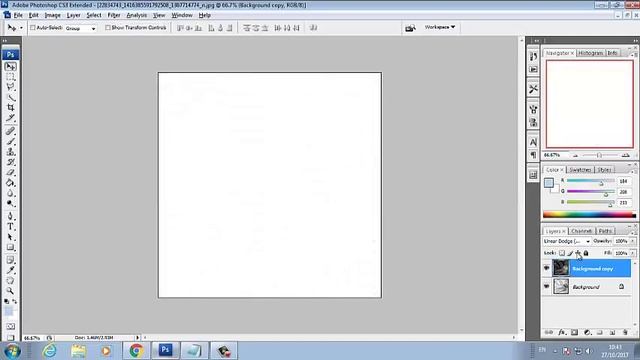Select the Eraser tool
This screenshot has width=640, height=360.
[11, 172]
